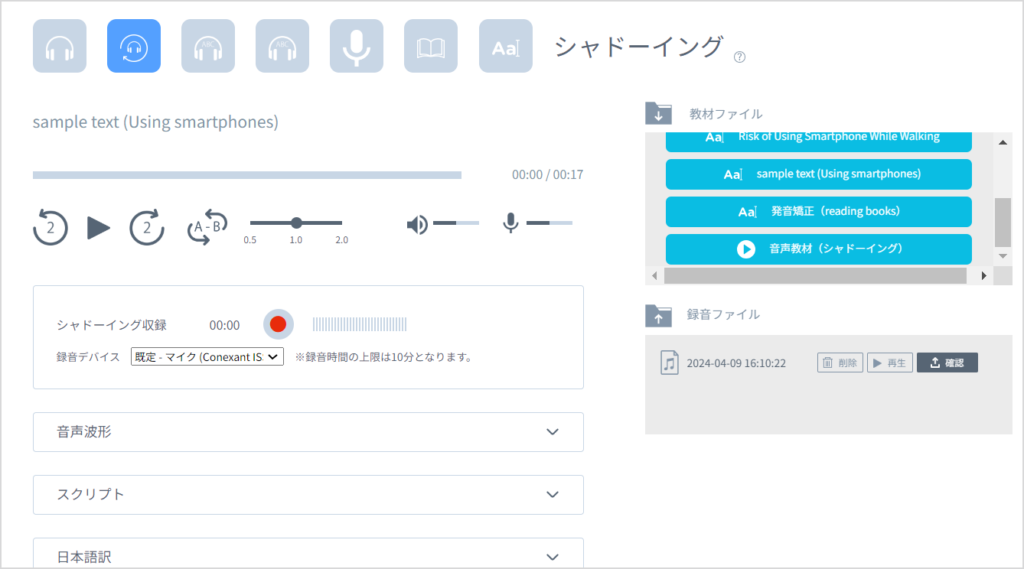This screenshot has width=1024, height=569.
Task: Expand the 日本語訳 section
Action: click(308, 553)
